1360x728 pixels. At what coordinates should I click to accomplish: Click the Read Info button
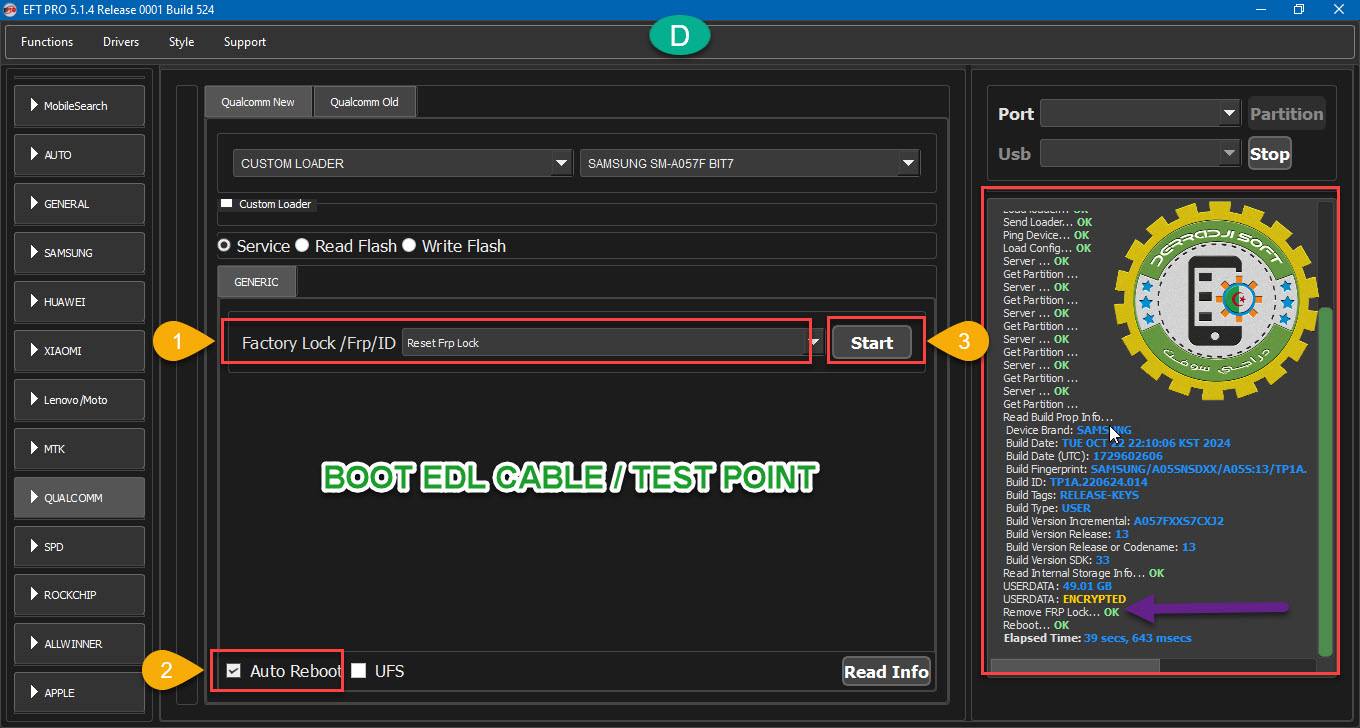tap(886, 672)
